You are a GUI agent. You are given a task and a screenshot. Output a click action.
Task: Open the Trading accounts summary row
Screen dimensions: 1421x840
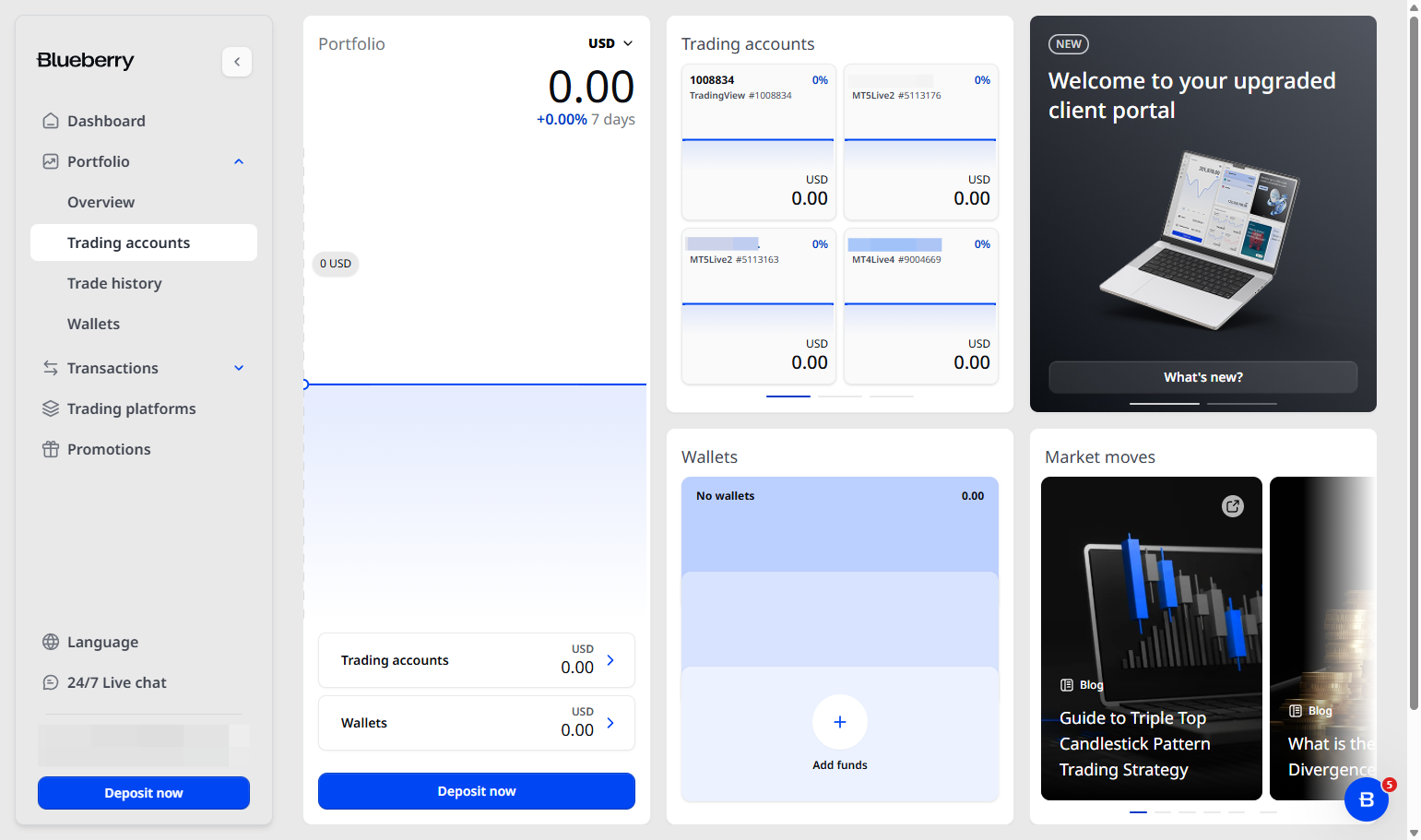click(x=477, y=660)
